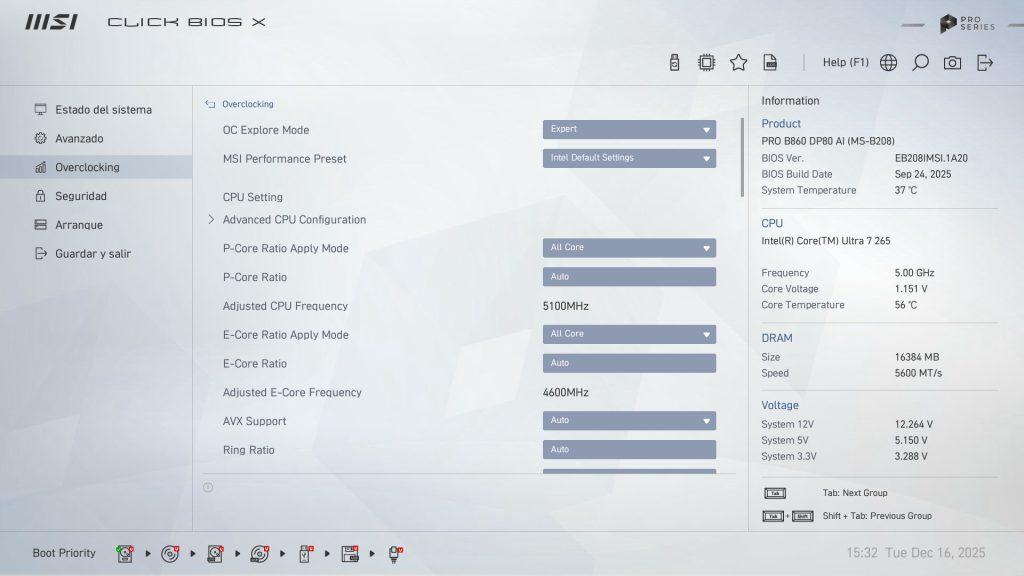Click the Intel(R) Core(TM) Ultra 7 265 text
The image size is (1024, 576).
point(825,241)
